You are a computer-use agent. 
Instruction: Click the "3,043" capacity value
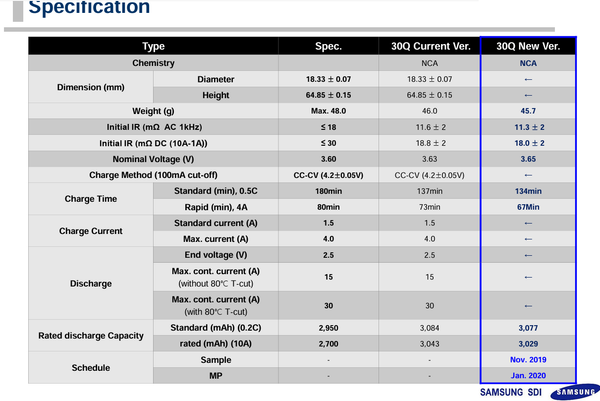point(430,344)
